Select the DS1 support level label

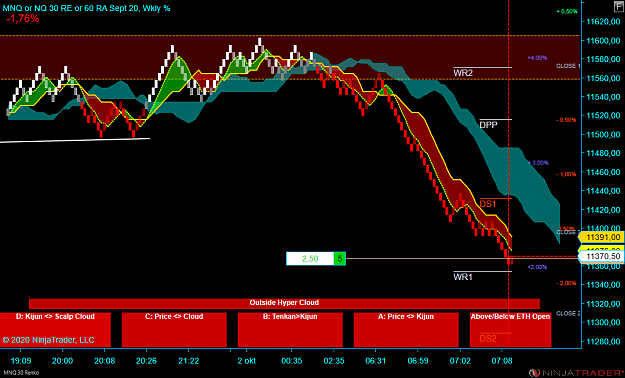488,204
